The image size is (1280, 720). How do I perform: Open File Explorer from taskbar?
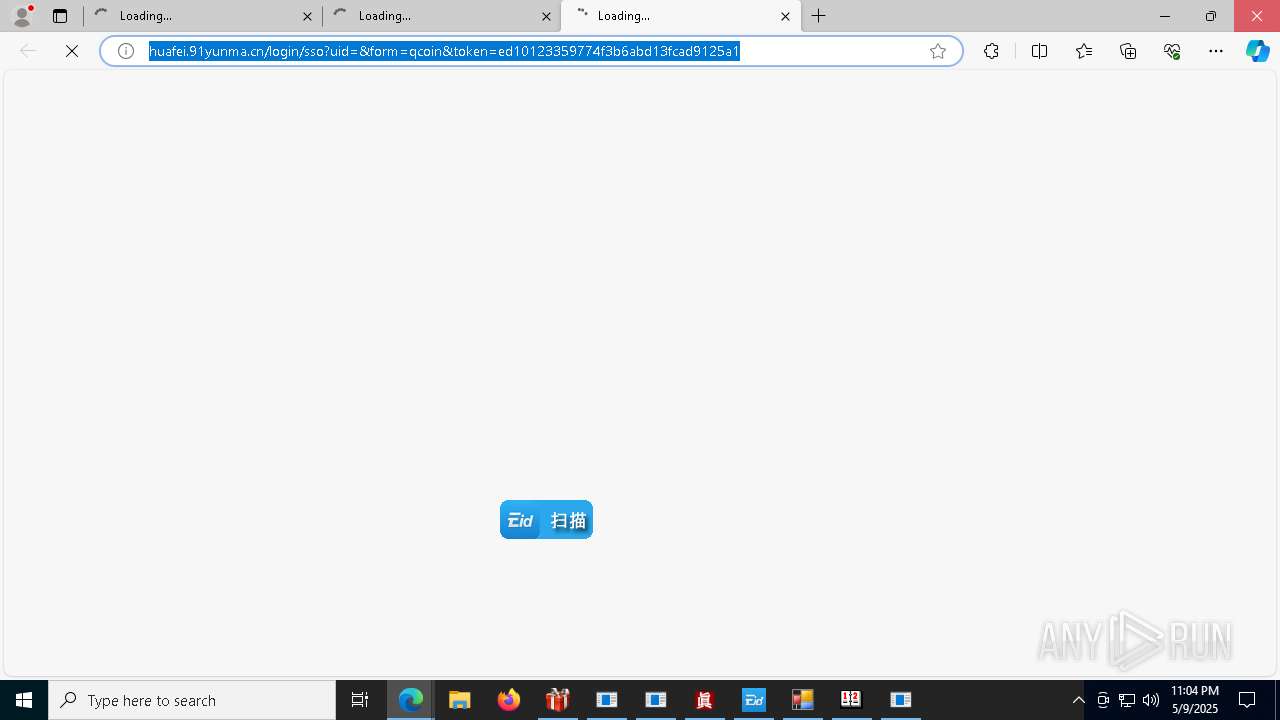[x=459, y=700]
